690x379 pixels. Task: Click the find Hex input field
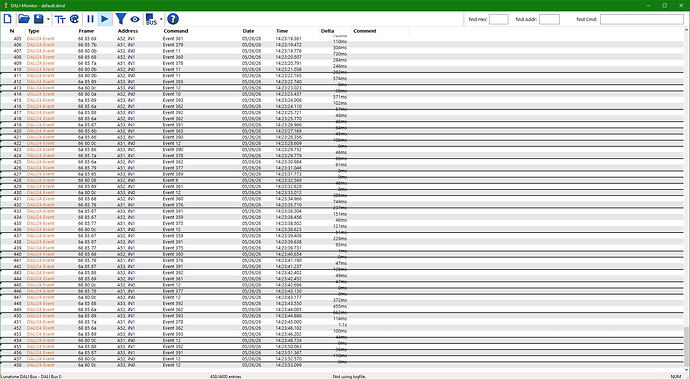(x=499, y=19)
